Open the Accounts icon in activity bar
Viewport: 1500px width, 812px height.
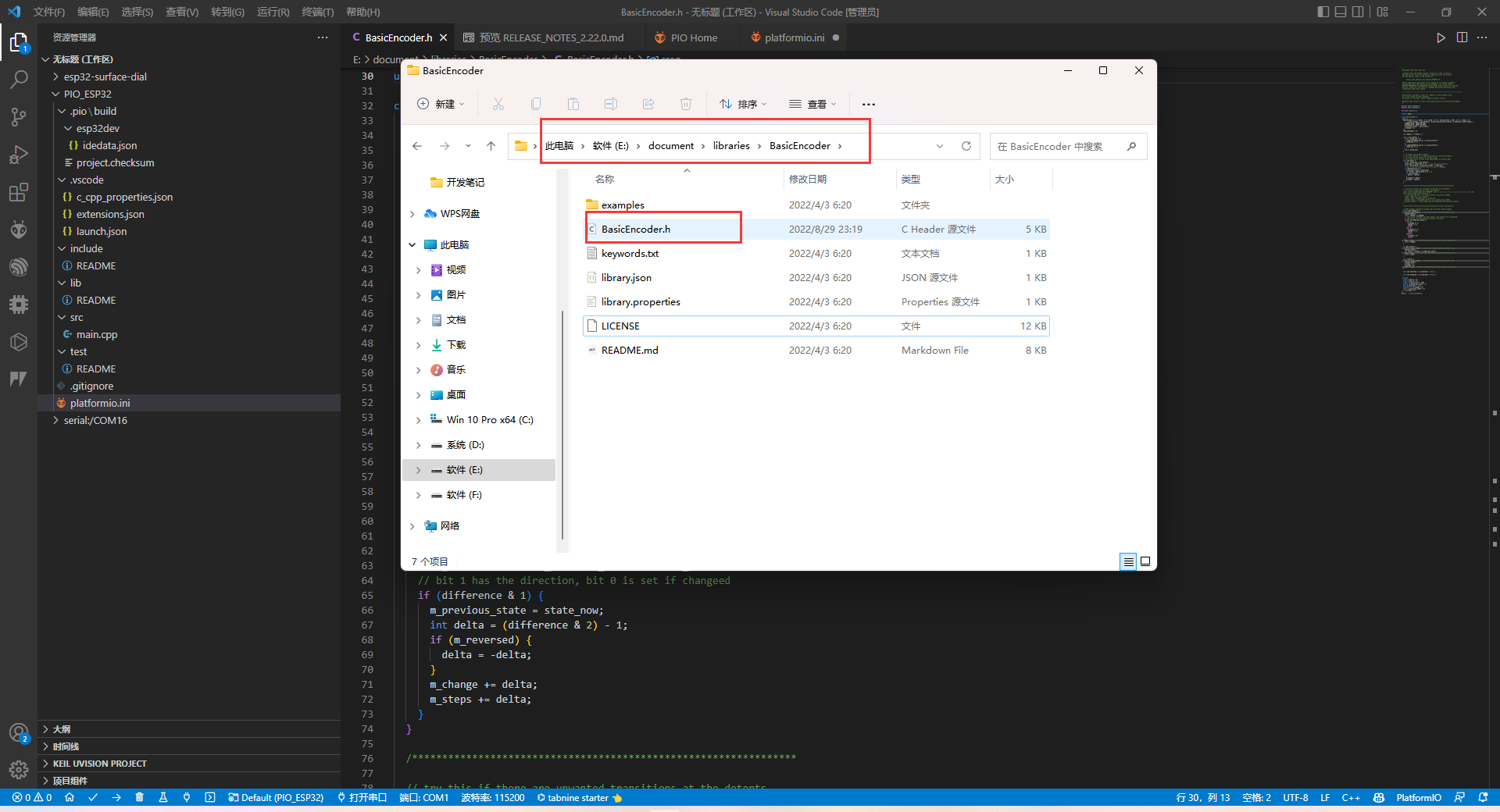point(19,732)
